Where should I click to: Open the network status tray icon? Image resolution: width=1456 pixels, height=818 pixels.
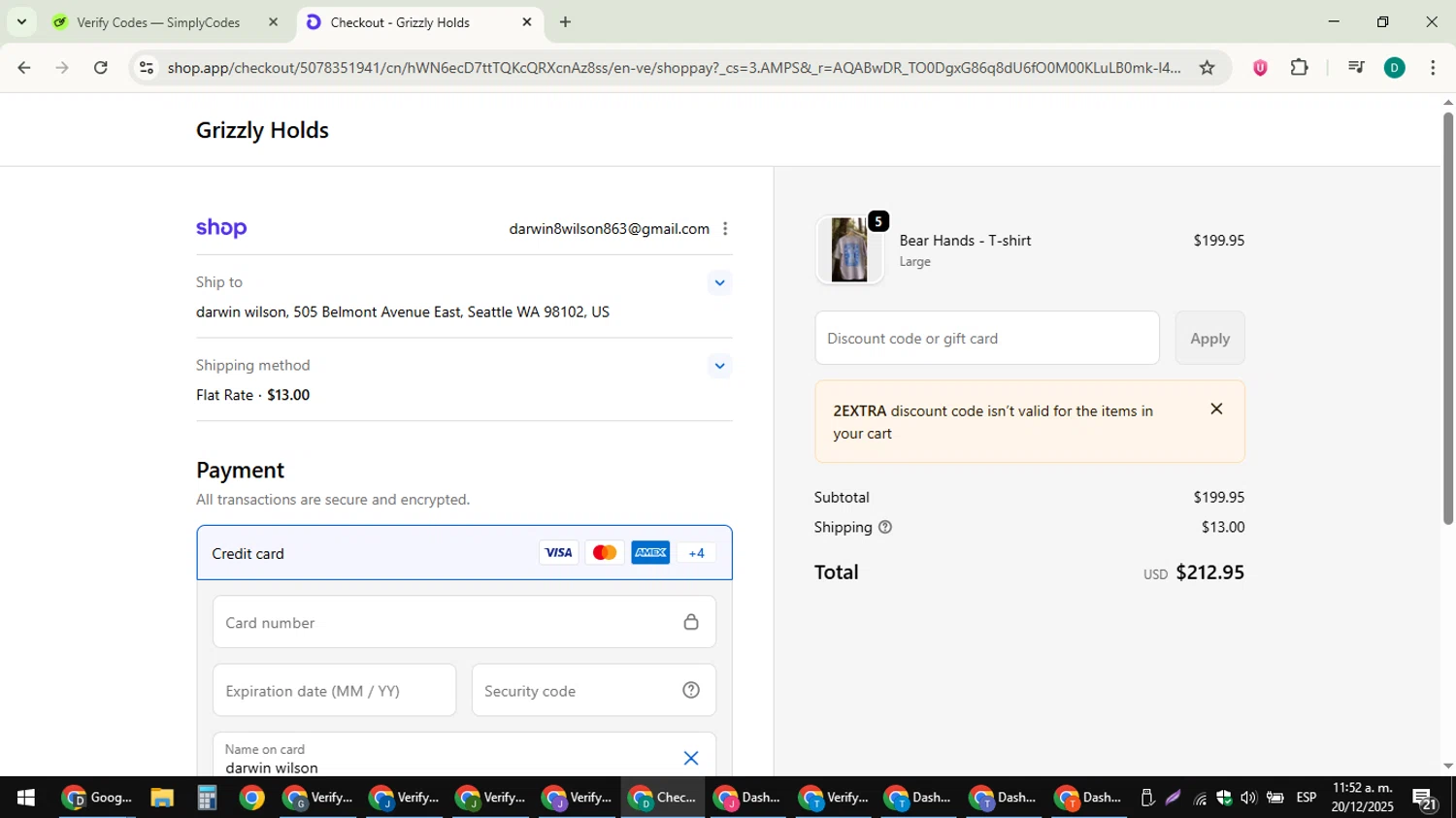coord(1200,798)
